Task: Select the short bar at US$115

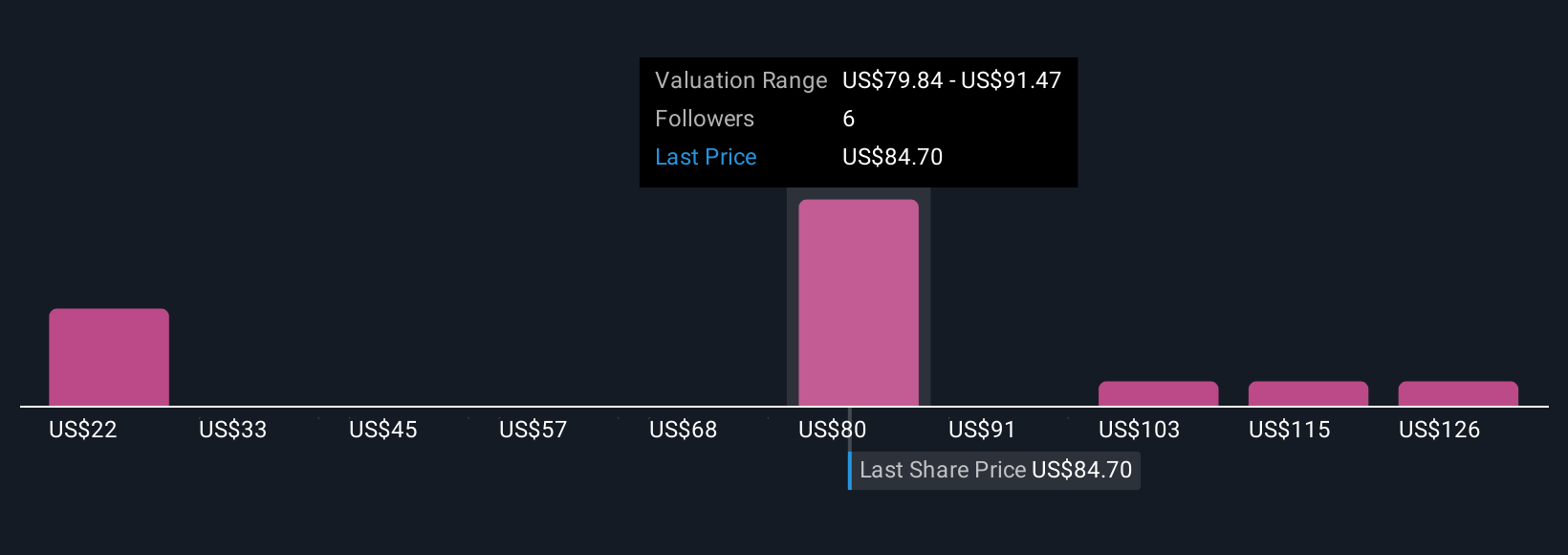Action: click(x=1308, y=394)
